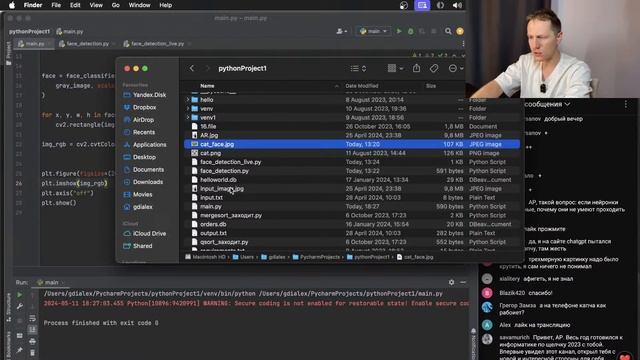Open Downloads in Finder sidebar
The width and height of the screenshot is (640, 360).
pos(143,182)
